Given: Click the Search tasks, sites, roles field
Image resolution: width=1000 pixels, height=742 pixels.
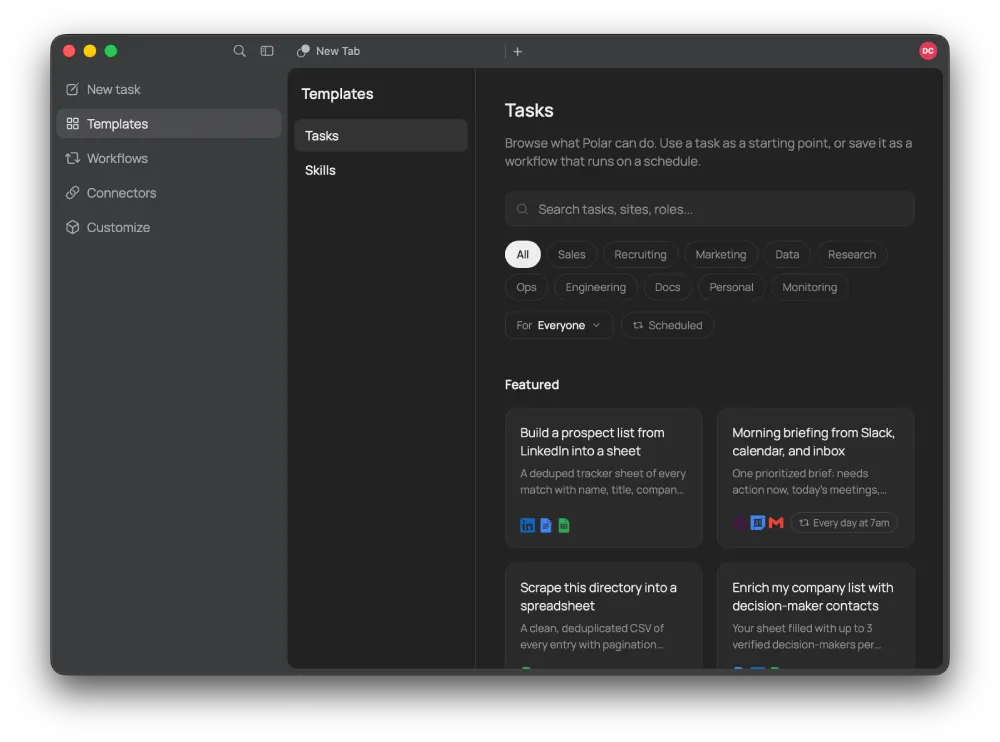Looking at the screenshot, I should (710, 209).
